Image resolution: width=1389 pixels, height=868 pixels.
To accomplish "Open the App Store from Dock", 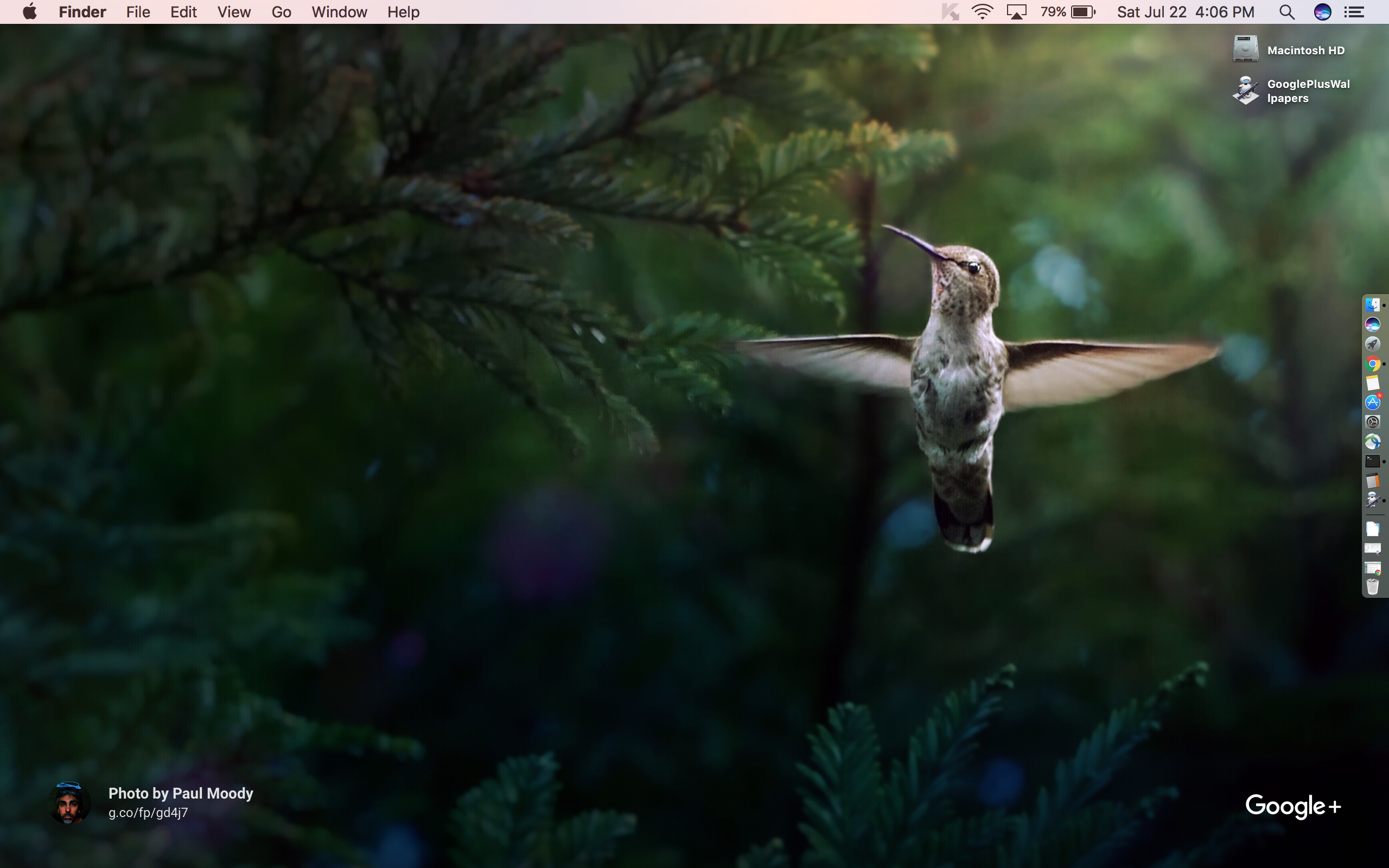I will click(1372, 403).
